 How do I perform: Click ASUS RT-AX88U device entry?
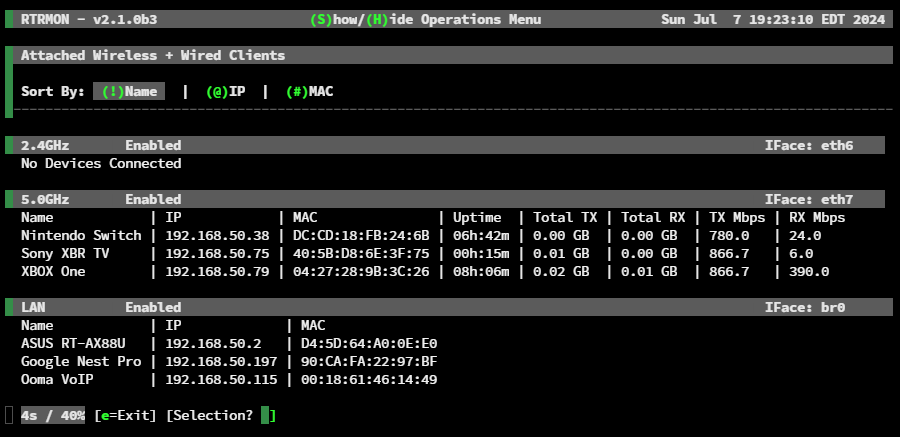pyautogui.click(x=73, y=343)
